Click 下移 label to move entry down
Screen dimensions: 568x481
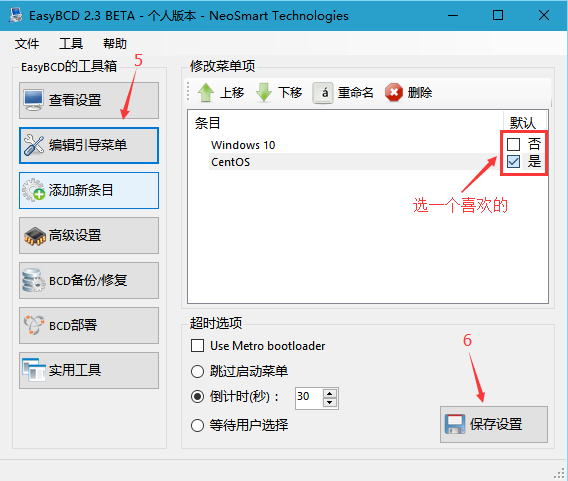coord(290,93)
